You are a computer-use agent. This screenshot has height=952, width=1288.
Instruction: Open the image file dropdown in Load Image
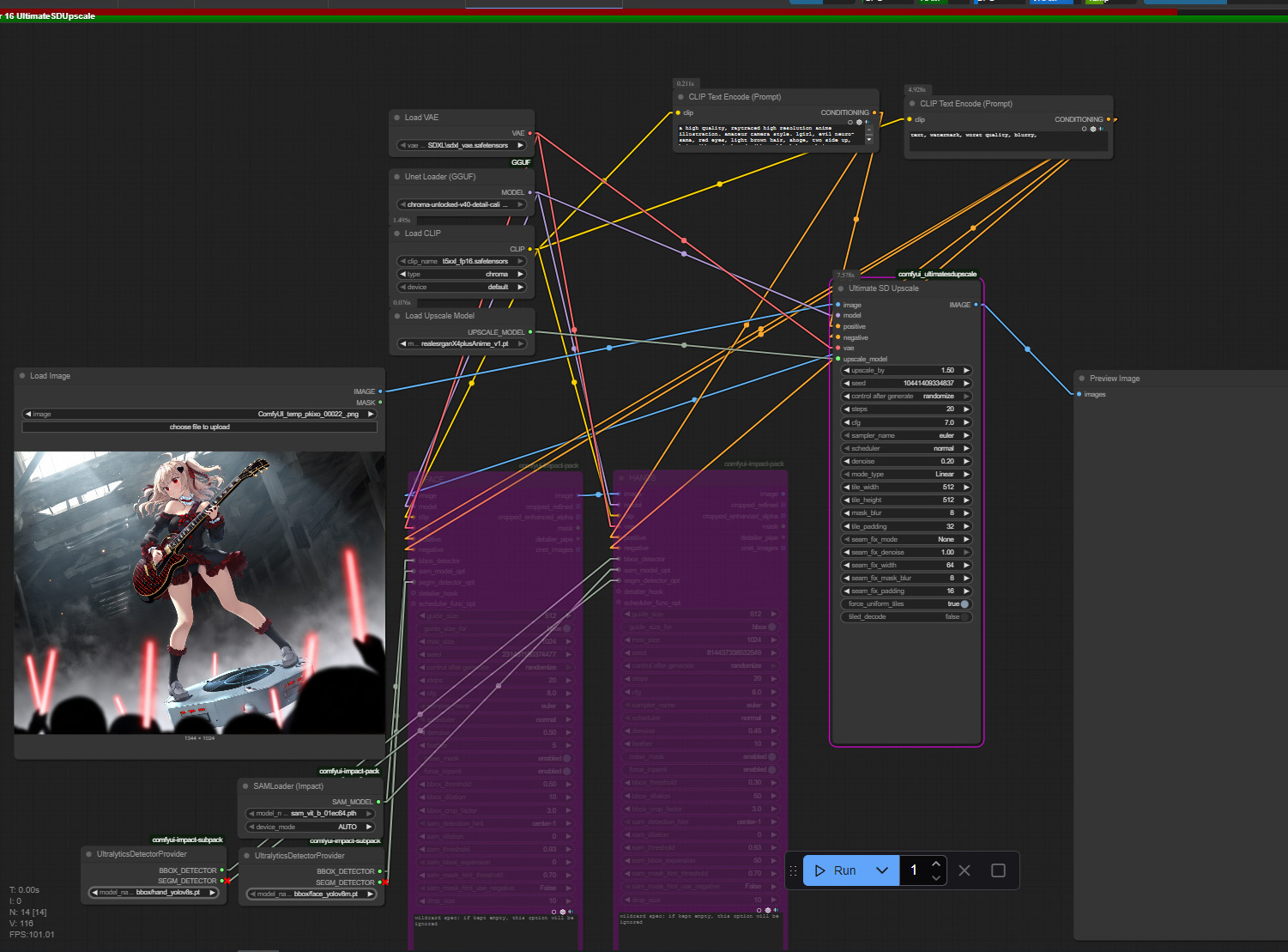[200, 414]
